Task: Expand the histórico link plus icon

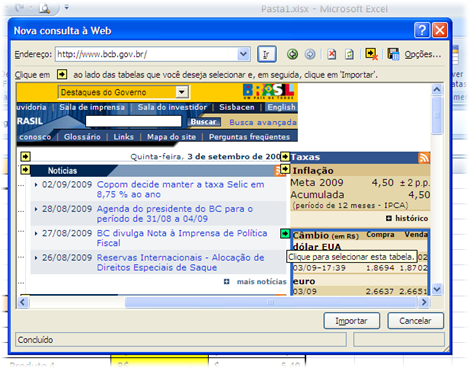Action: point(389,218)
